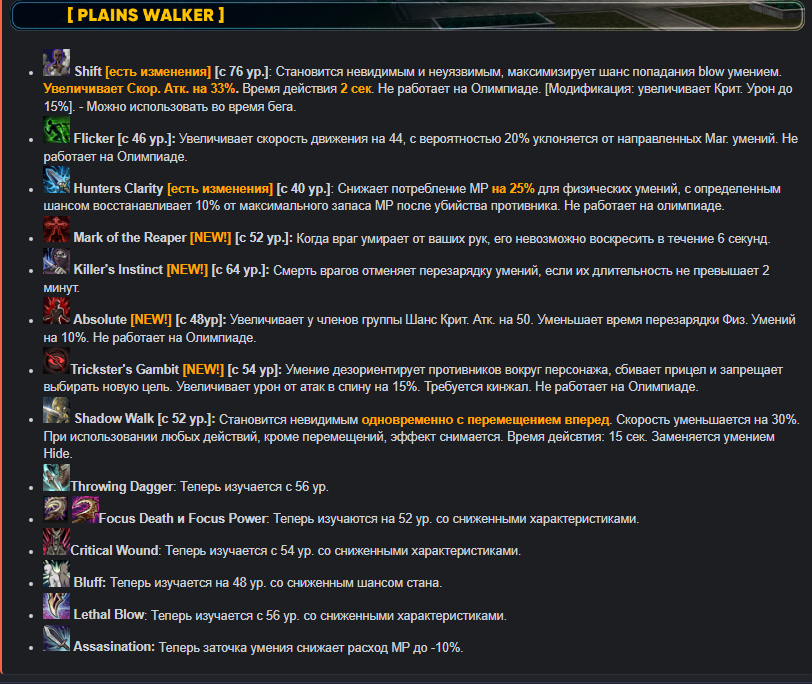Click the Critical Wound skill icon
Screen dimensions: 812x684
coord(56,542)
